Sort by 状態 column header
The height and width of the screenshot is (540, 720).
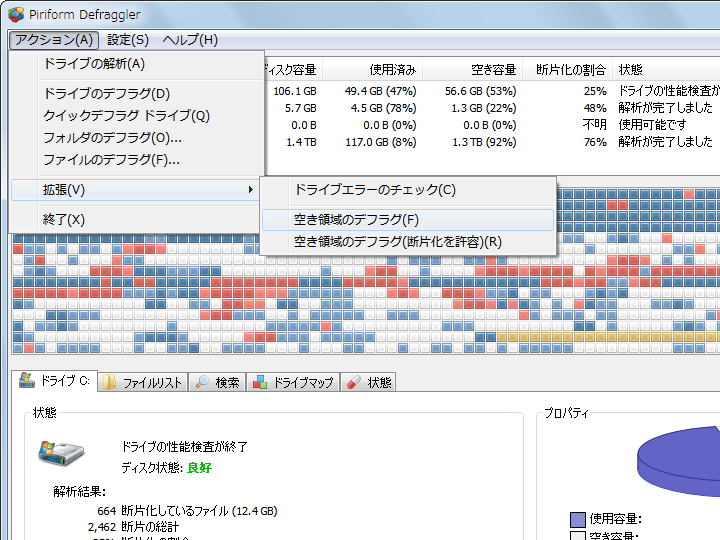click(666, 70)
